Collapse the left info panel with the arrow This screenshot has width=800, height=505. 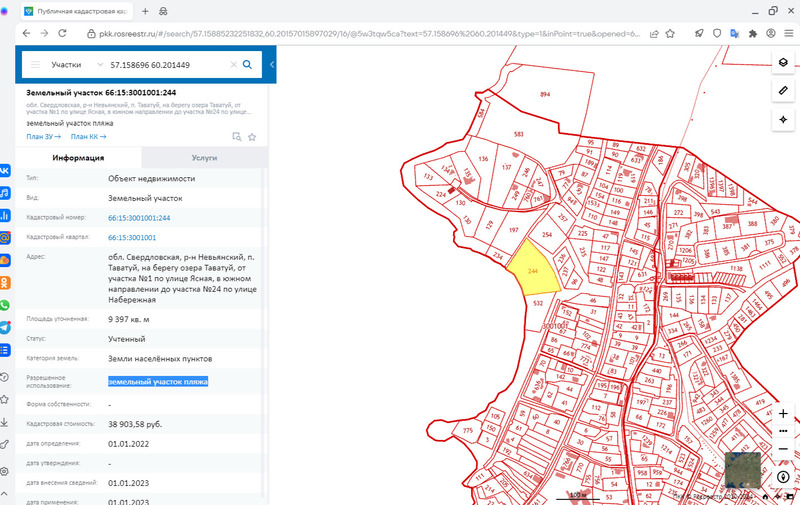[271, 65]
